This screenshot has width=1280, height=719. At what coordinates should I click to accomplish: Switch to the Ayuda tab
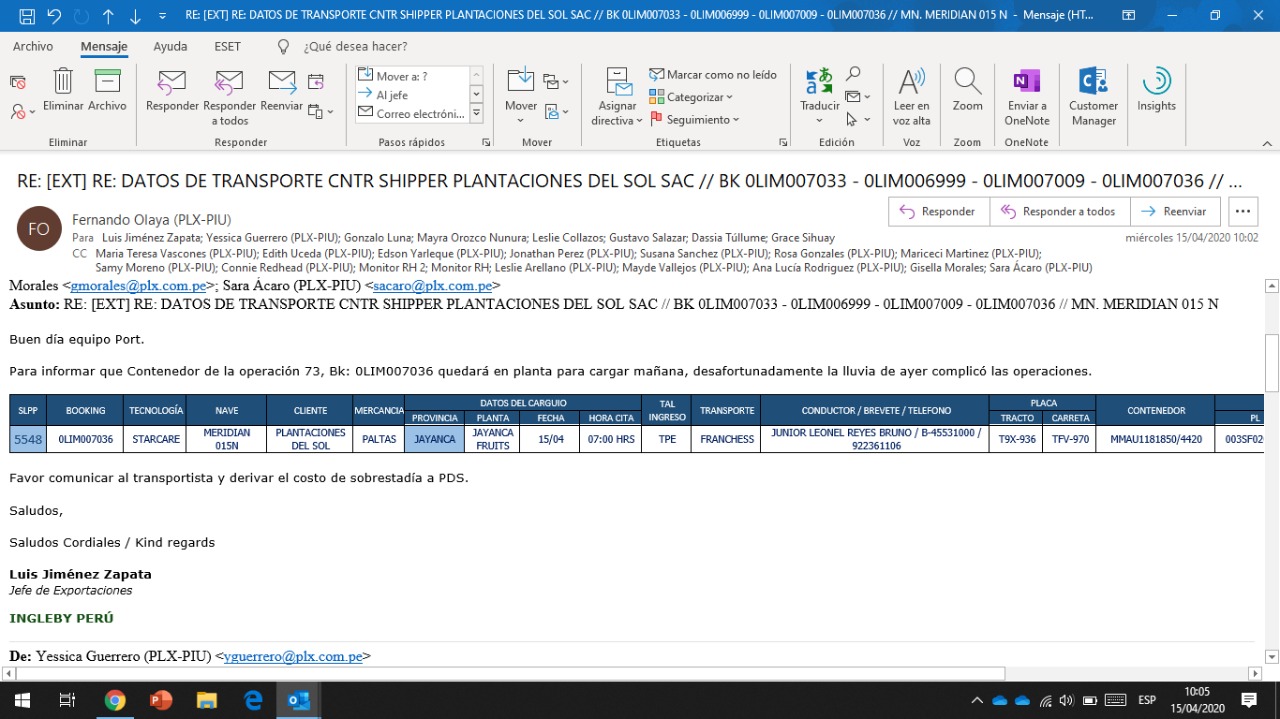point(170,46)
